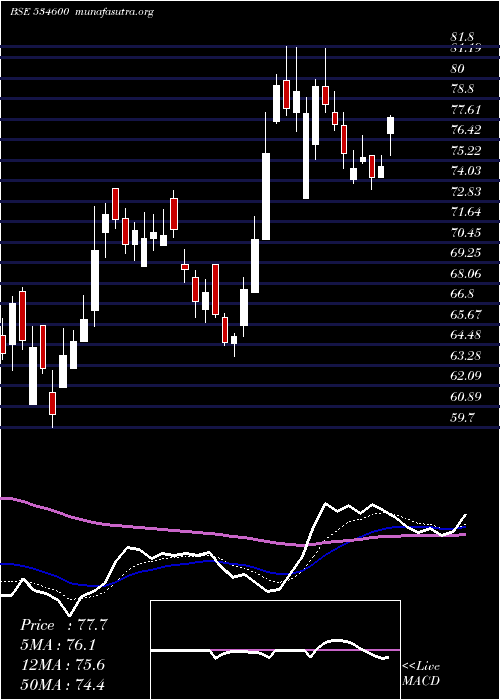Click the 77.61 price axis label
This screenshot has width=500, height=700.
(466, 109)
